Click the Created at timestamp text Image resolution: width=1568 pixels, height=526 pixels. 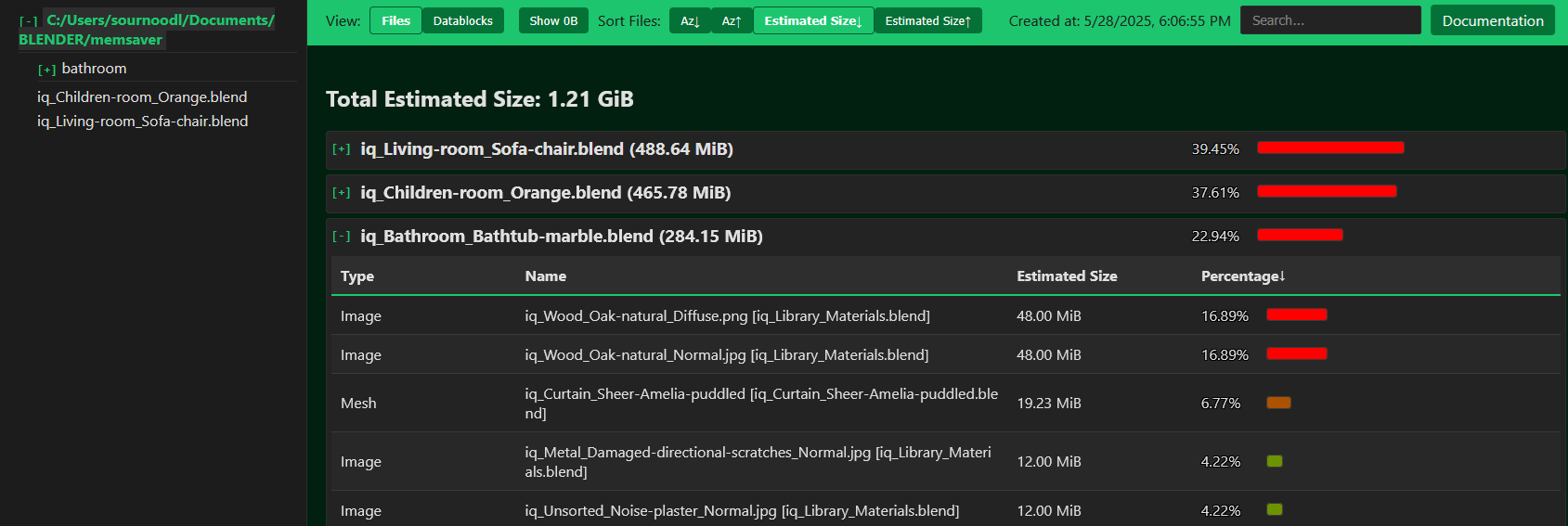coord(1120,20)
